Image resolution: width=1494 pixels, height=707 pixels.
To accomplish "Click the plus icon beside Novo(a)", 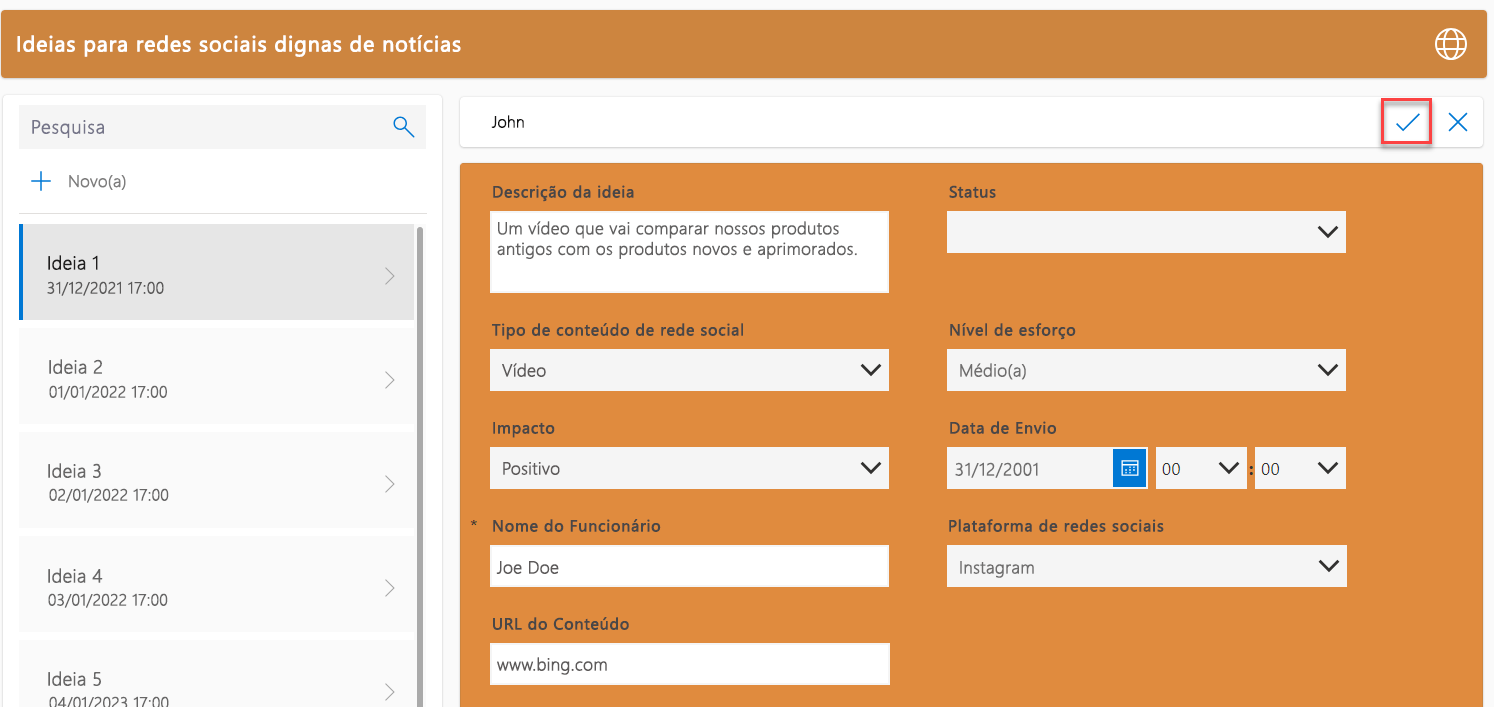I will [x=41, y=181].
